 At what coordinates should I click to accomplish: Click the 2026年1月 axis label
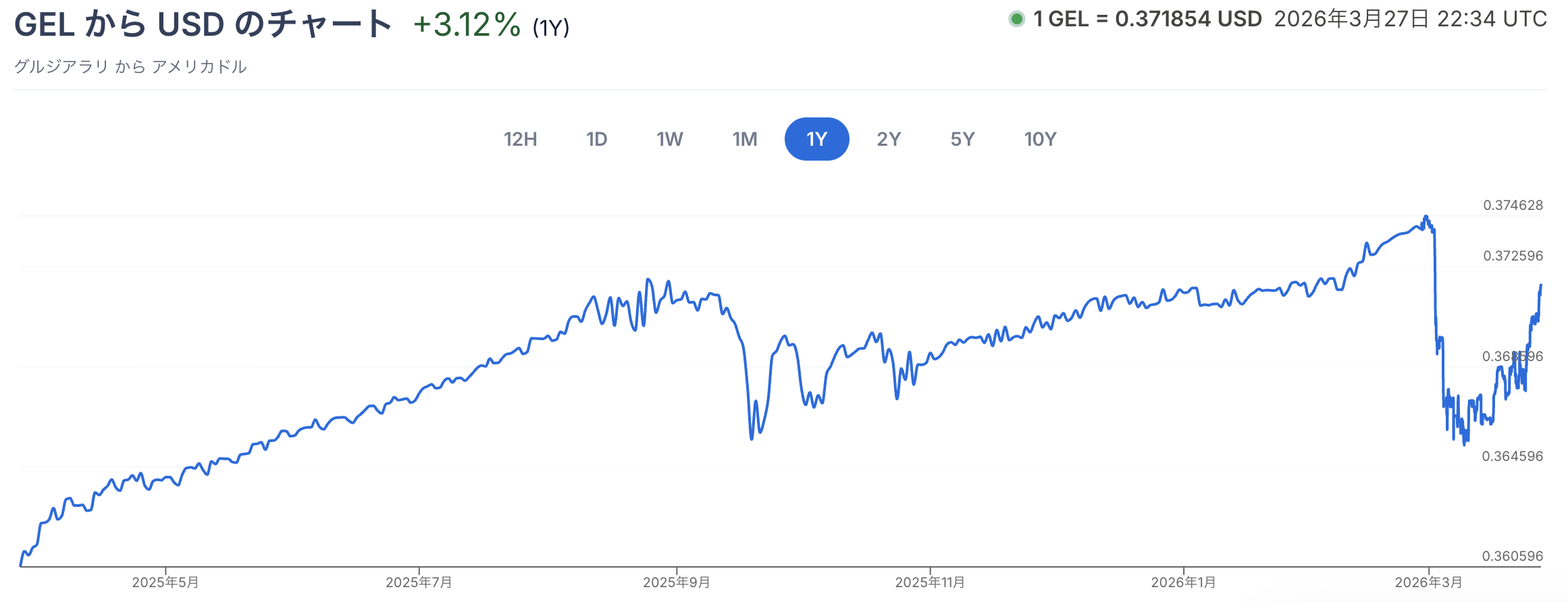point(1183,582)
